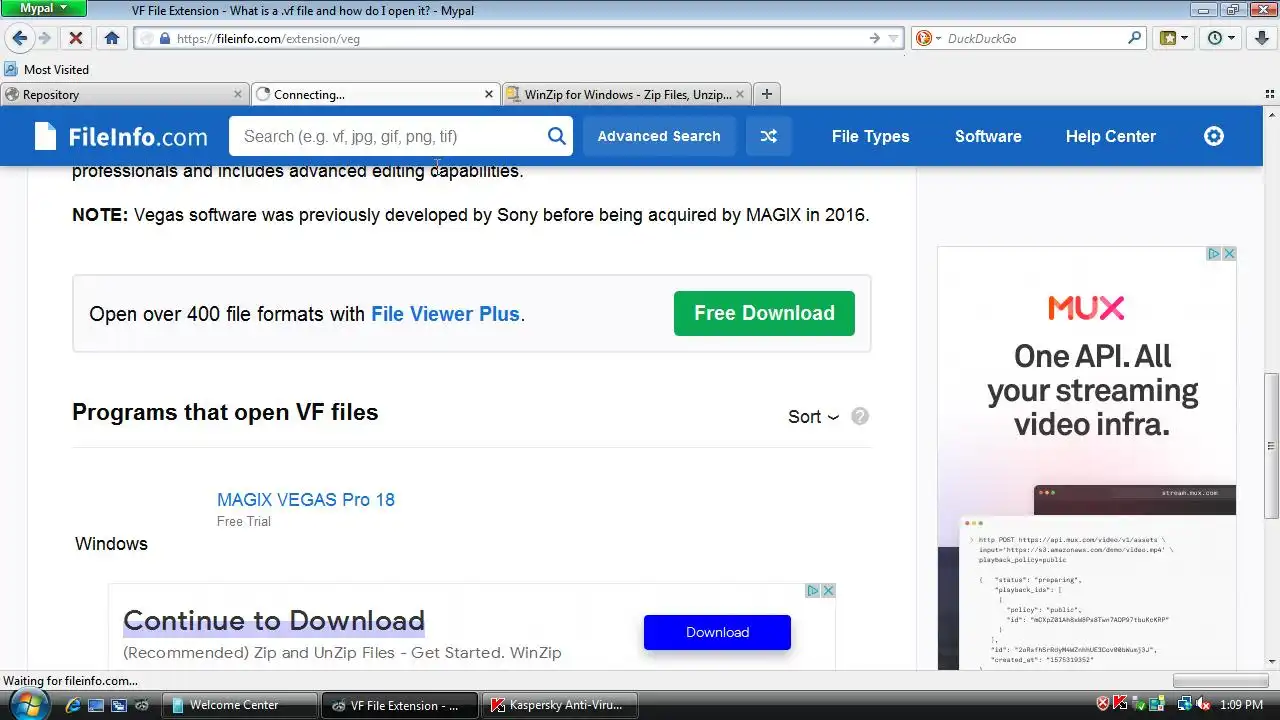
Task: Click the scrollbar up arrow
Action: click(x=1272, y=115)
